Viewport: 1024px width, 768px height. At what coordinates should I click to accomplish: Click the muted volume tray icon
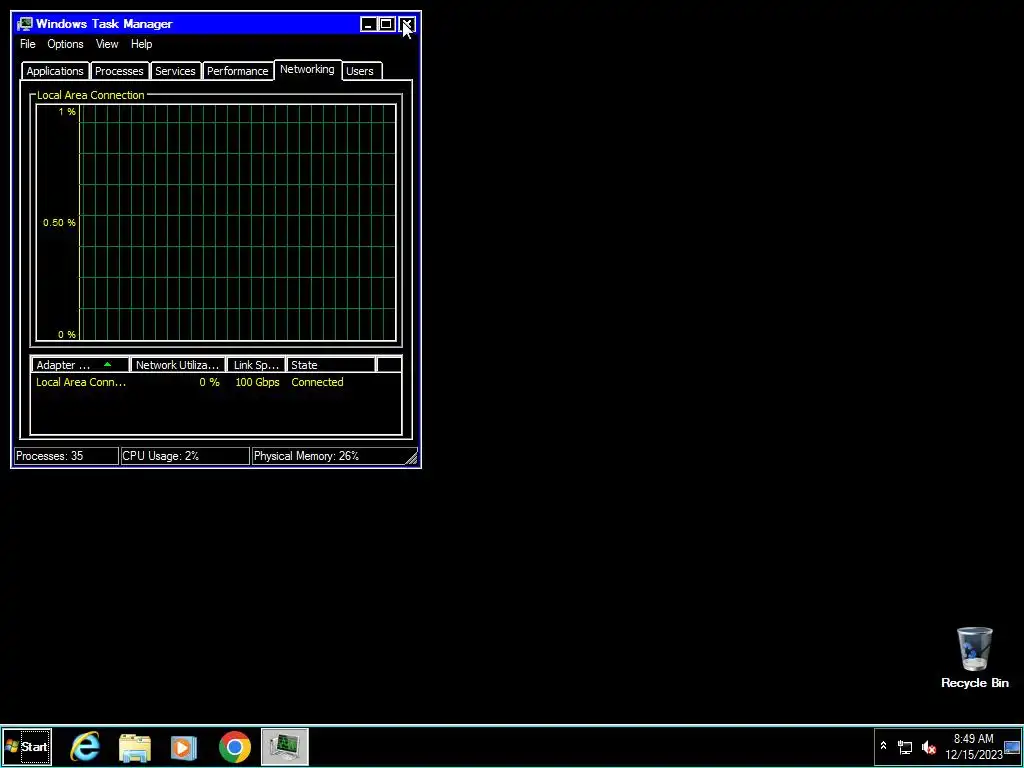point(928,747)
